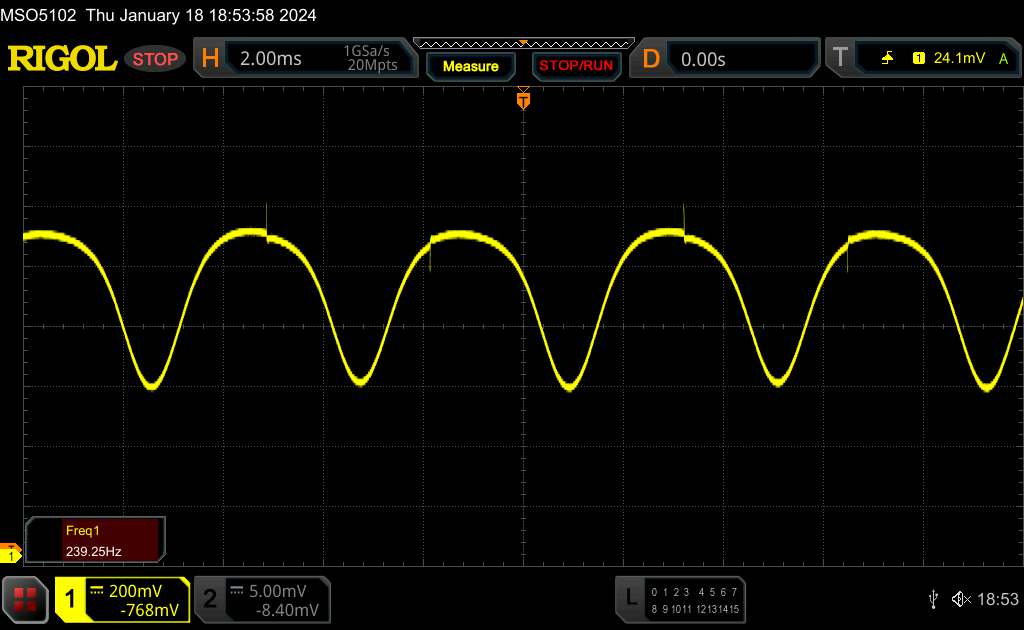The width and height of the screenshot is (1024, 630).
Task: Click the trigger mode A indicator
Action: [1003, 59]
